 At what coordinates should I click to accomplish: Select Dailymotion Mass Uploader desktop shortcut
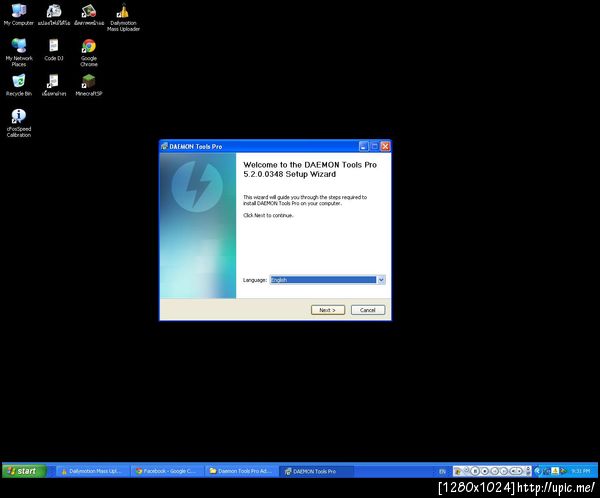(x=123, y=17)
